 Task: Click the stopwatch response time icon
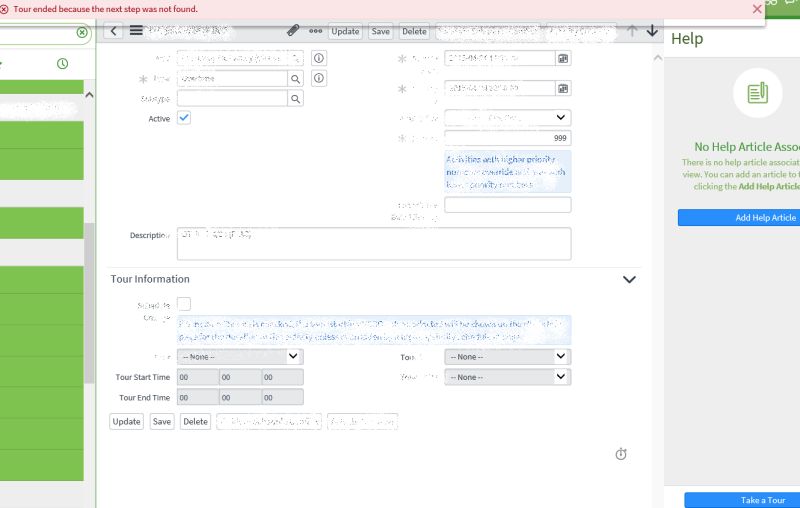[621, 454]
